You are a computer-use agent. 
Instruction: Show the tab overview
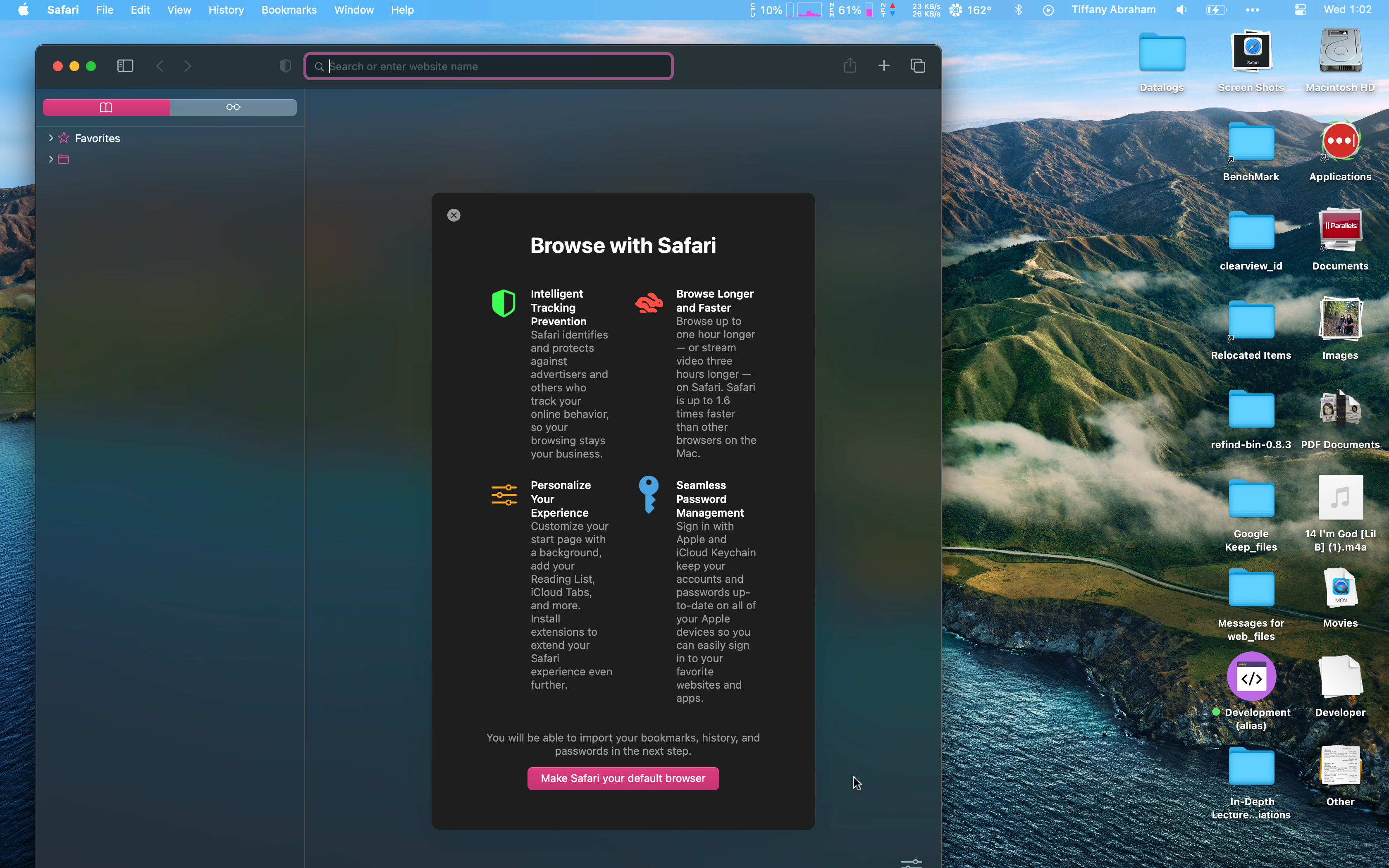tap(918, 66)
